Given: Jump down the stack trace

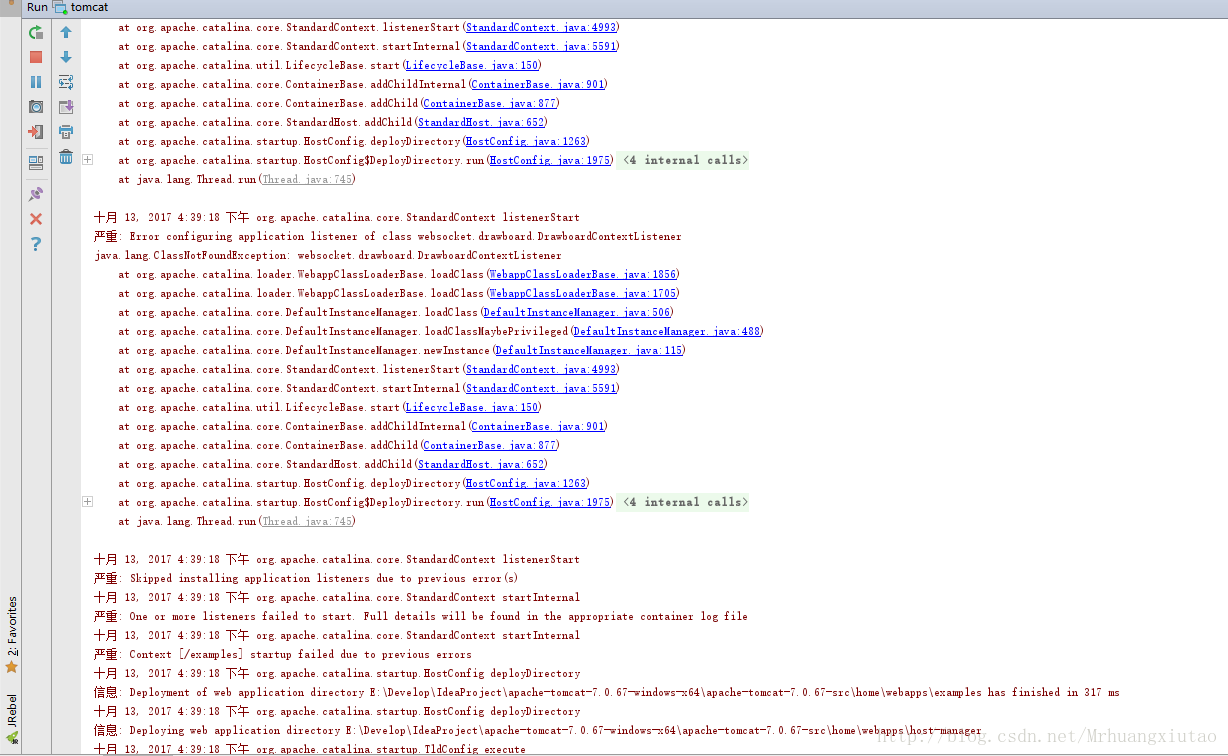Looking at the screenshot, I should point(66,58).
